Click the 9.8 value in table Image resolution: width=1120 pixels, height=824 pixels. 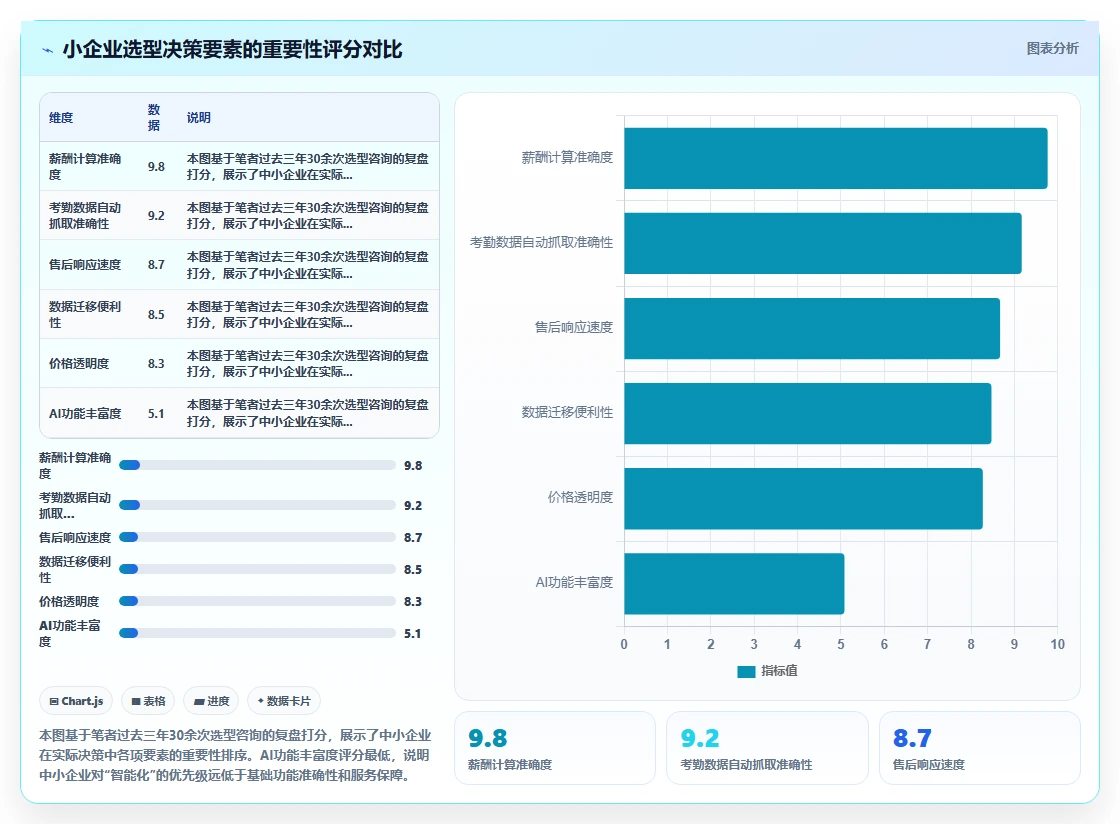click(x=156, y=167)
